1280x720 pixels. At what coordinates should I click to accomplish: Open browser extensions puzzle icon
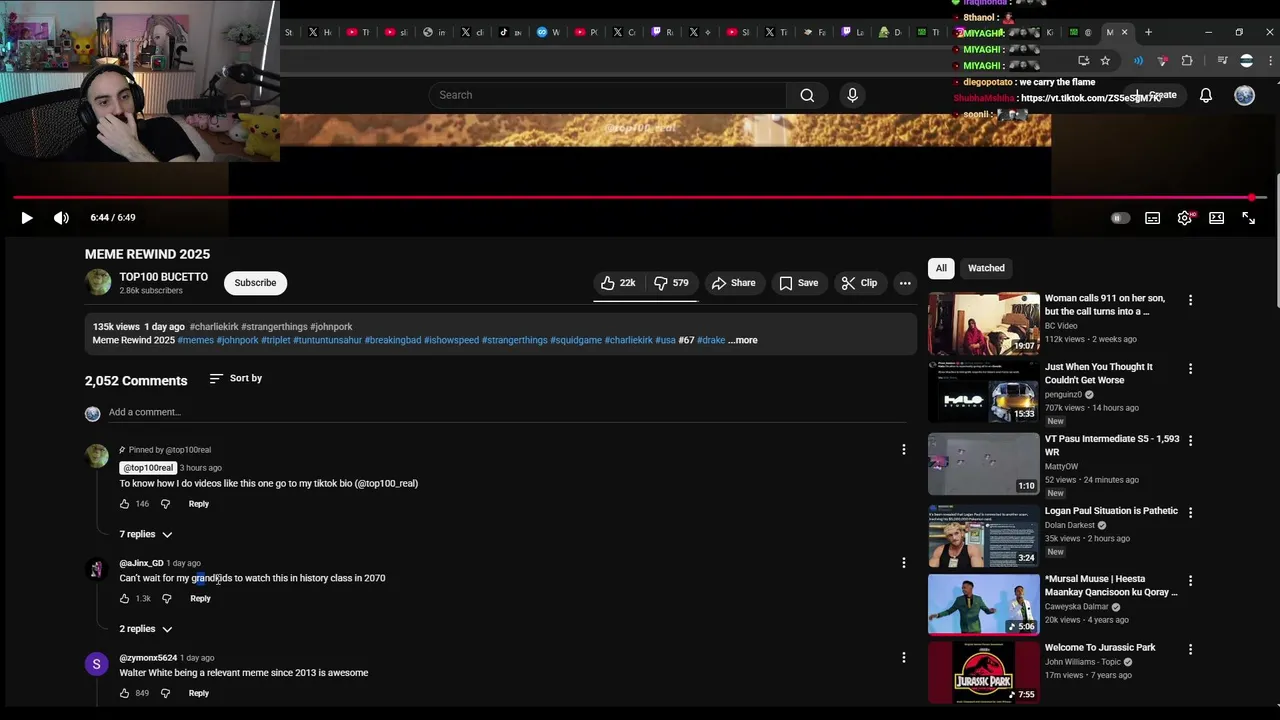pos(1187,61)
